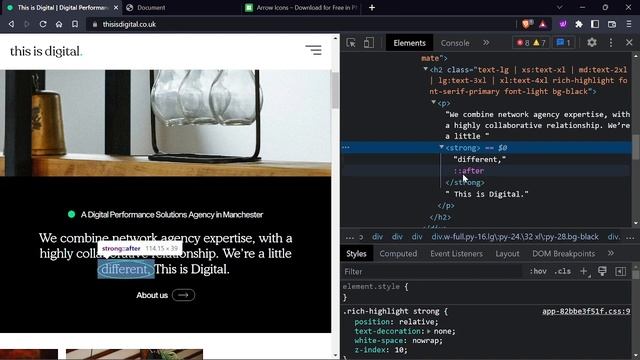Screen dimensions: 640x360
Task: Follow the About us link
Action: 152,295
